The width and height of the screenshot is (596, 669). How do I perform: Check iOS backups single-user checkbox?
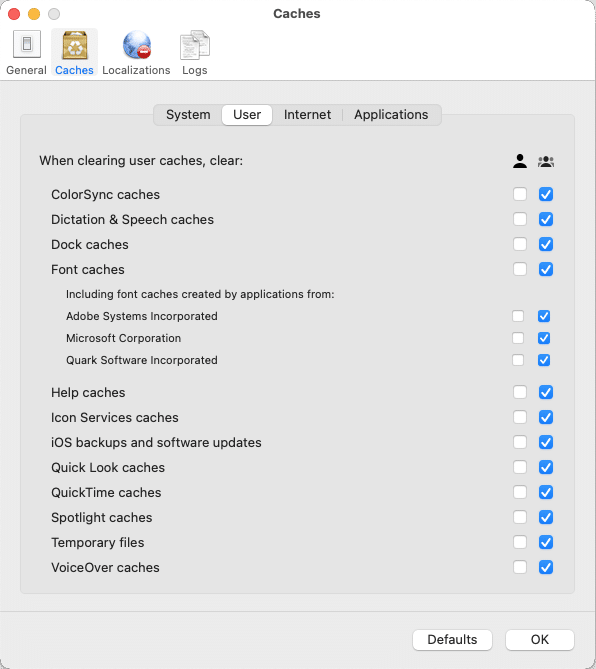[520, 442]
